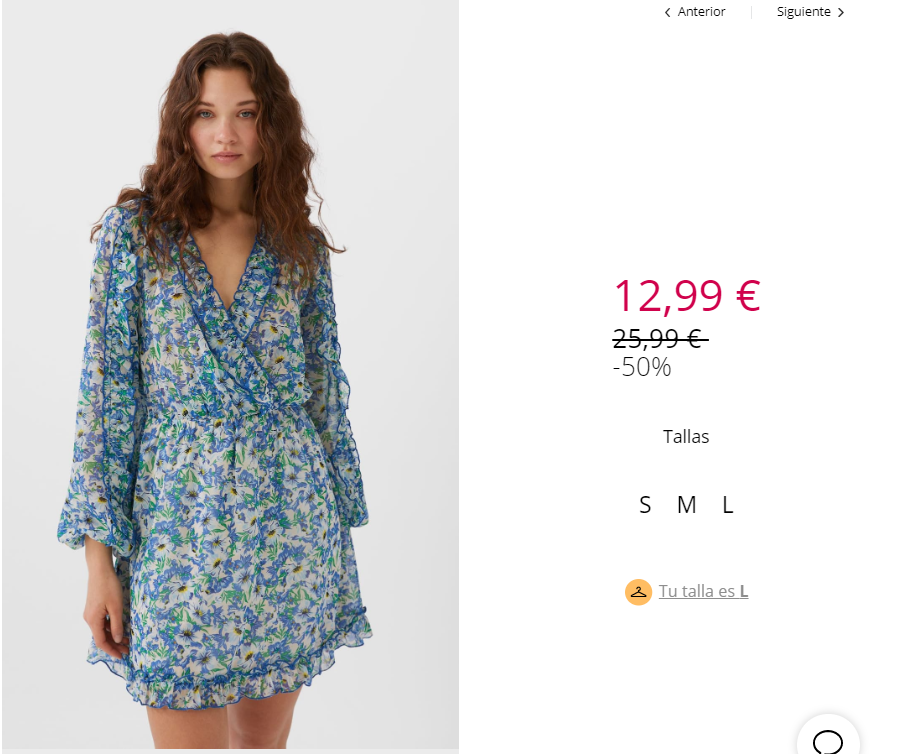Open the chat bubble support icon
Image resolution: width=907 pixels, height=754 pixels.
tap(828, 738)
